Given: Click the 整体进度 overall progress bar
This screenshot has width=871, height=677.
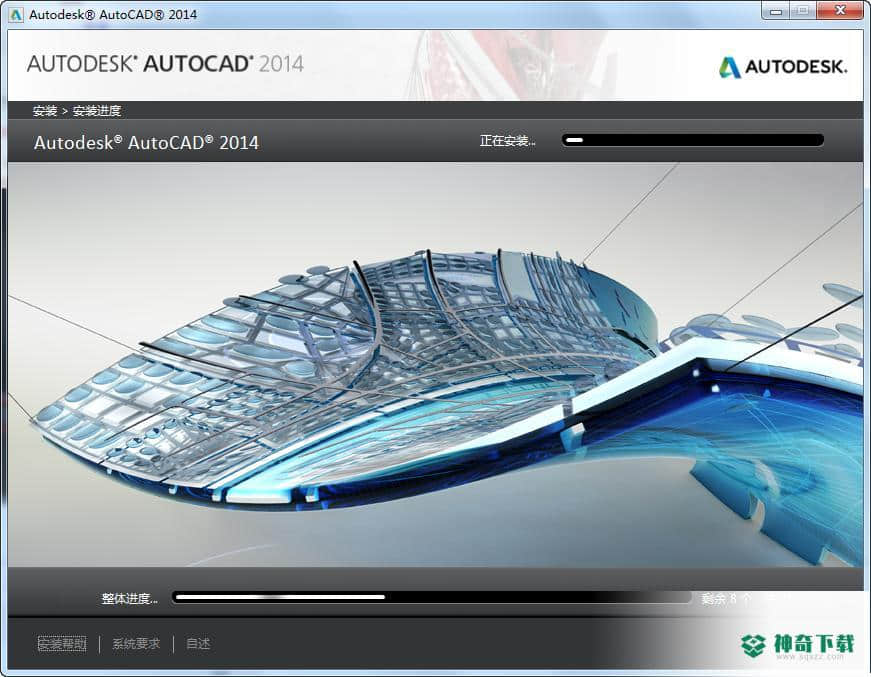Looking at the screenshot, I should point(432,598).
